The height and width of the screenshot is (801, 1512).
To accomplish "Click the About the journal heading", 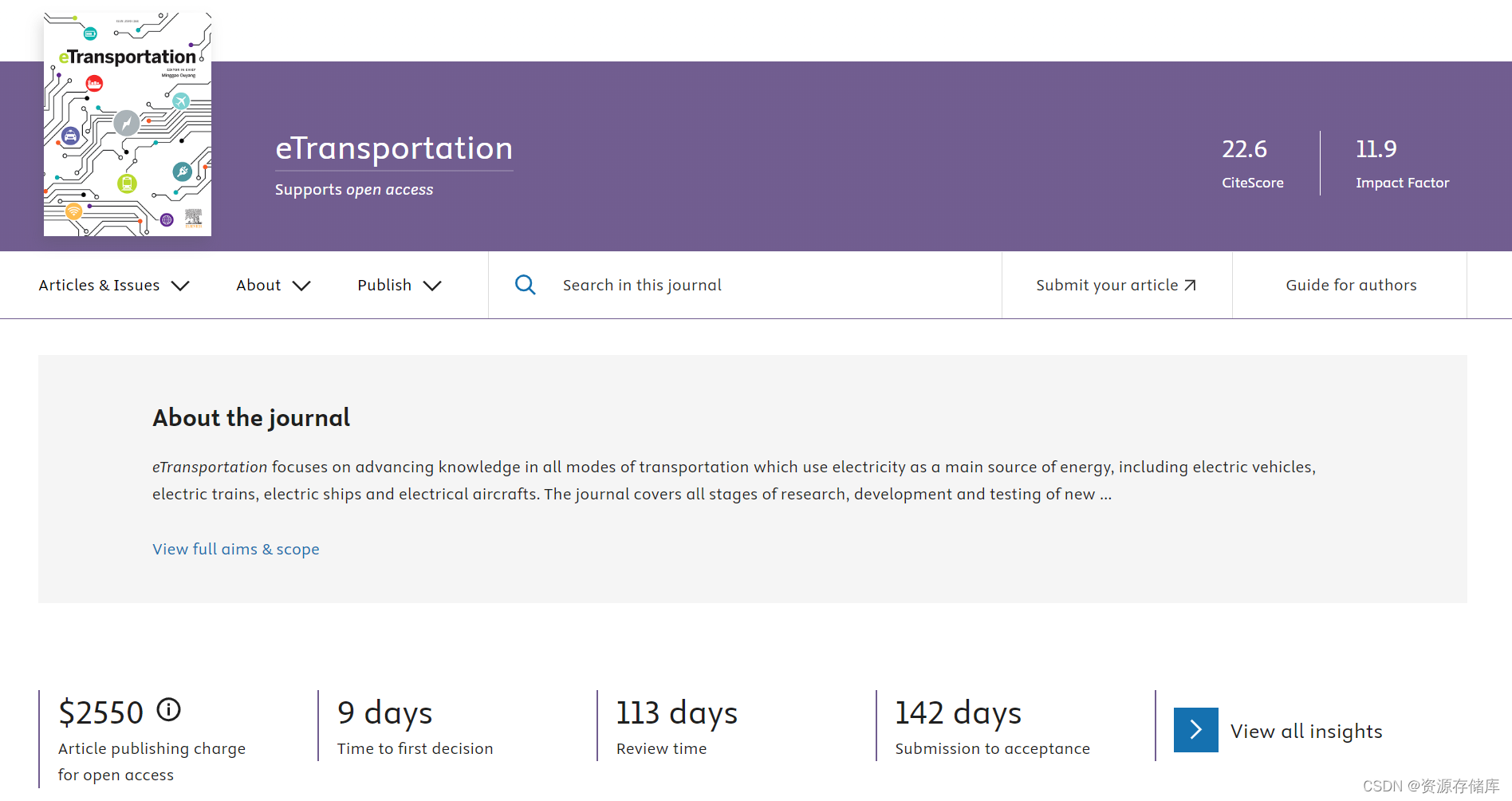I will coord(251,417).
